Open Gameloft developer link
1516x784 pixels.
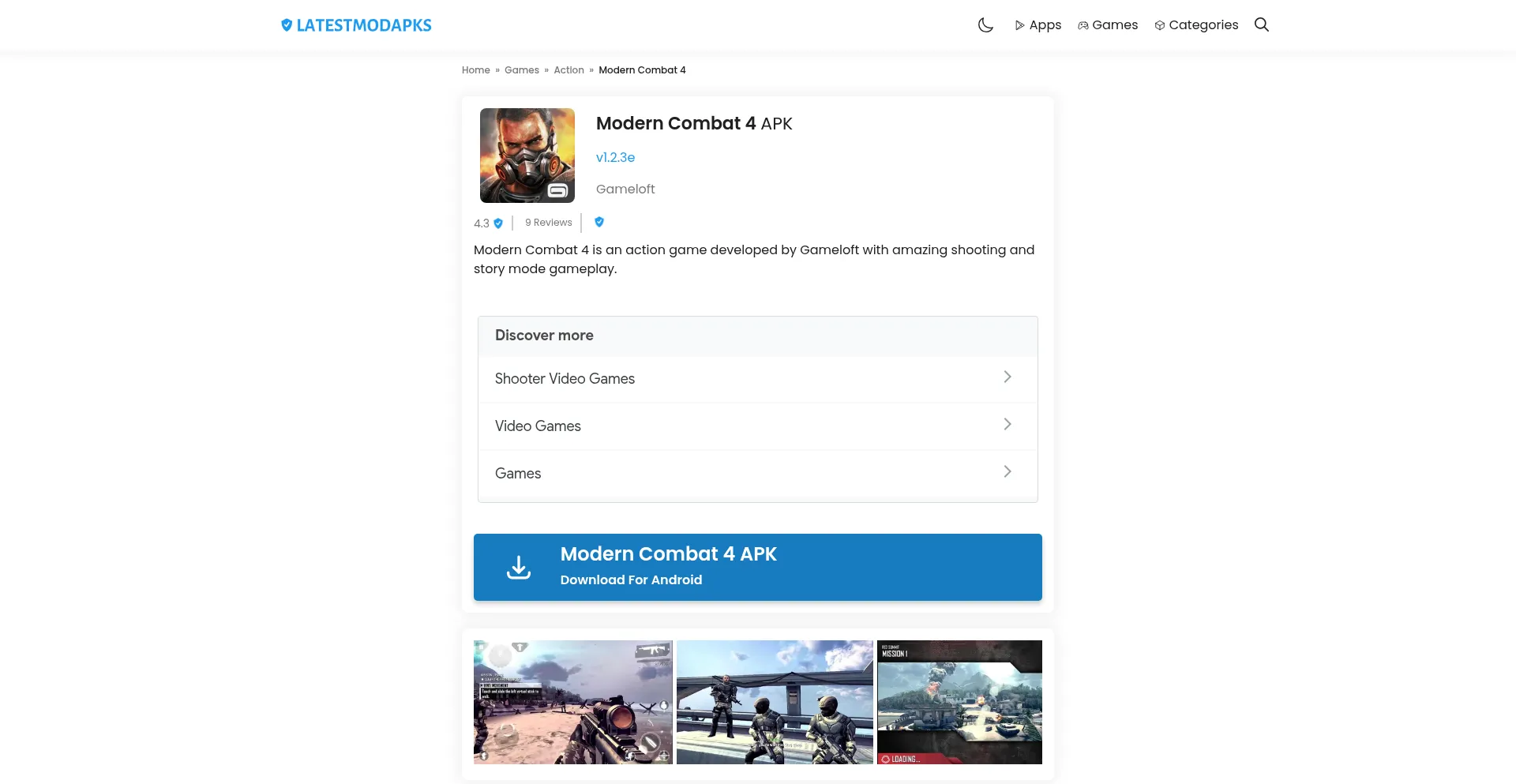(x=625, y=189)
